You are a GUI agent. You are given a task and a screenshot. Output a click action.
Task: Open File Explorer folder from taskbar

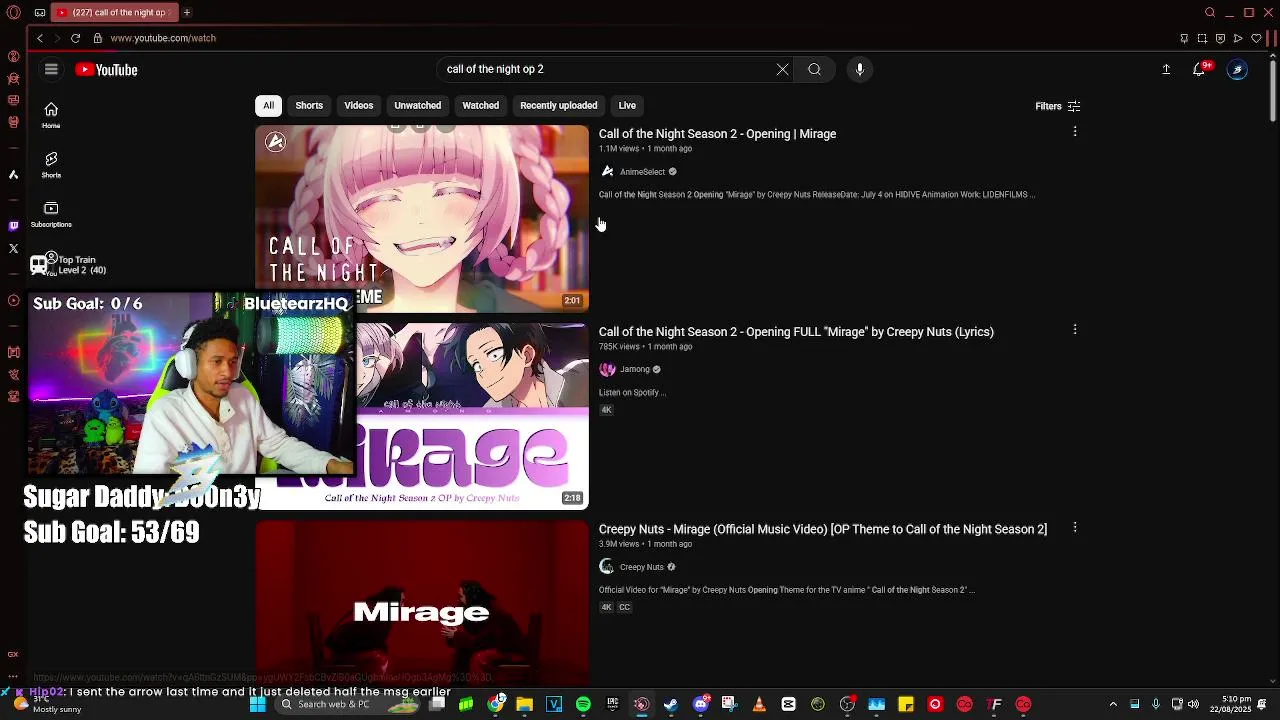[x=524, y=704]
